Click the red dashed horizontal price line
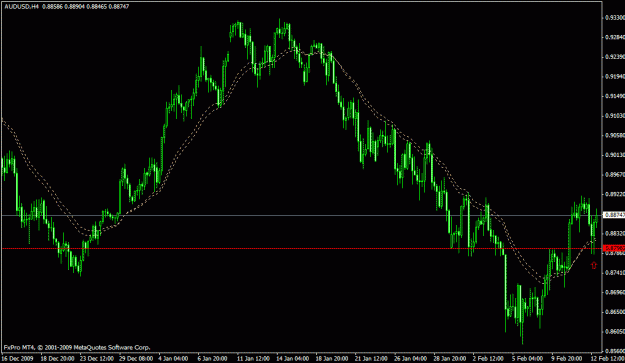625x363 pixels. pyautogui.click(x=302, y=248)
